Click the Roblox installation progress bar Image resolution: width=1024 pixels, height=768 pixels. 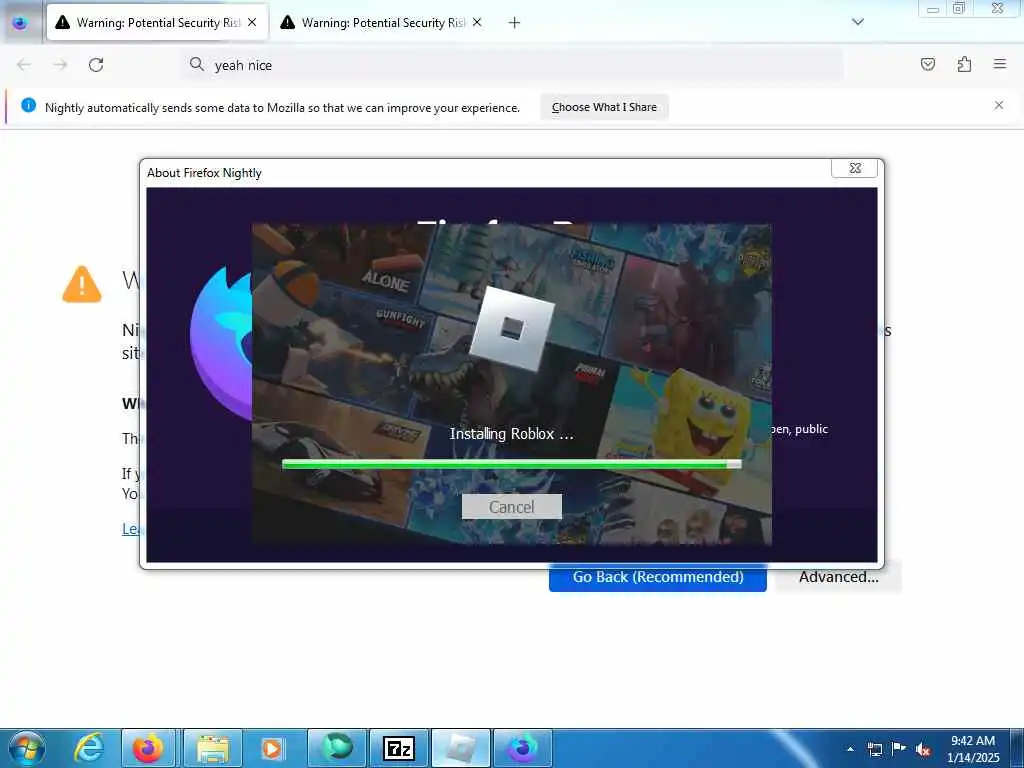[x=511, y=464]
